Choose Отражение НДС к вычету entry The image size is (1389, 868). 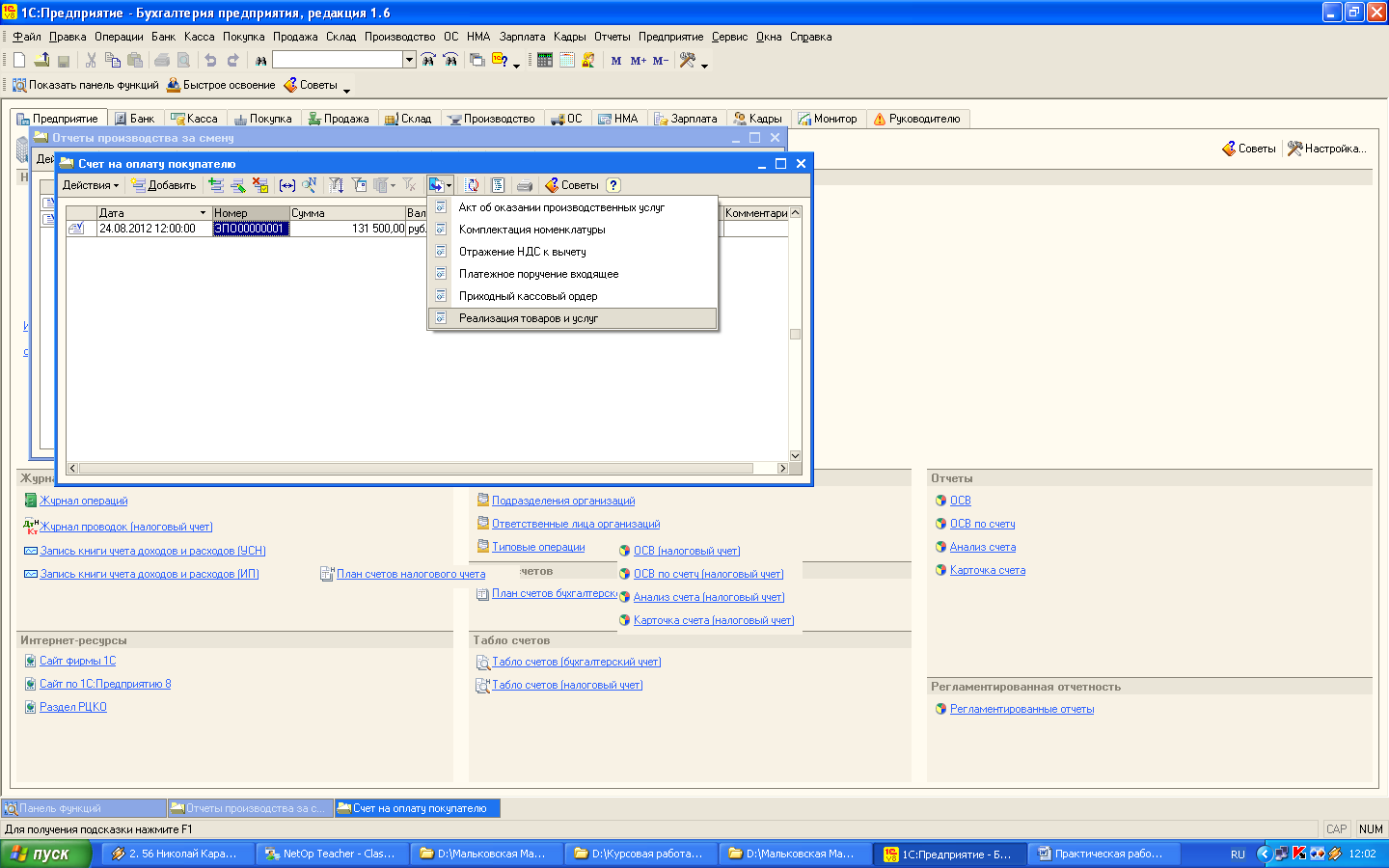(573, 252)
